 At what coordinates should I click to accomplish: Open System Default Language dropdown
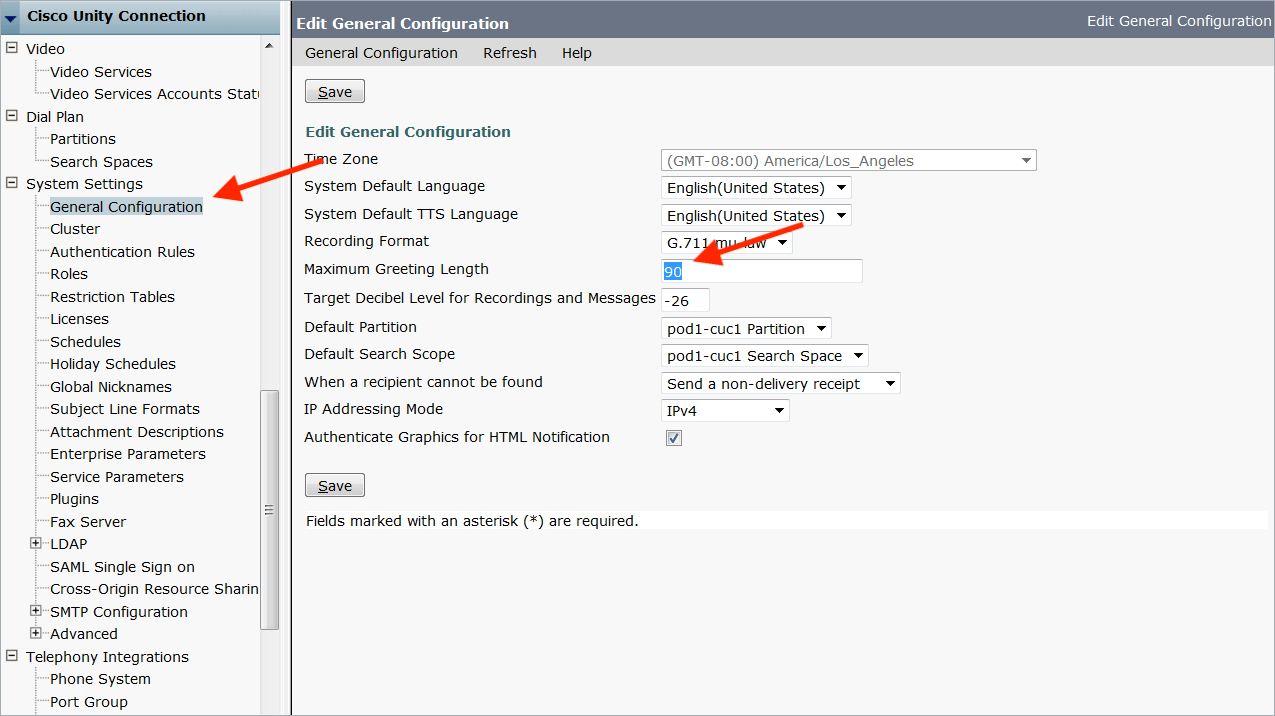(x=756, y=188)
